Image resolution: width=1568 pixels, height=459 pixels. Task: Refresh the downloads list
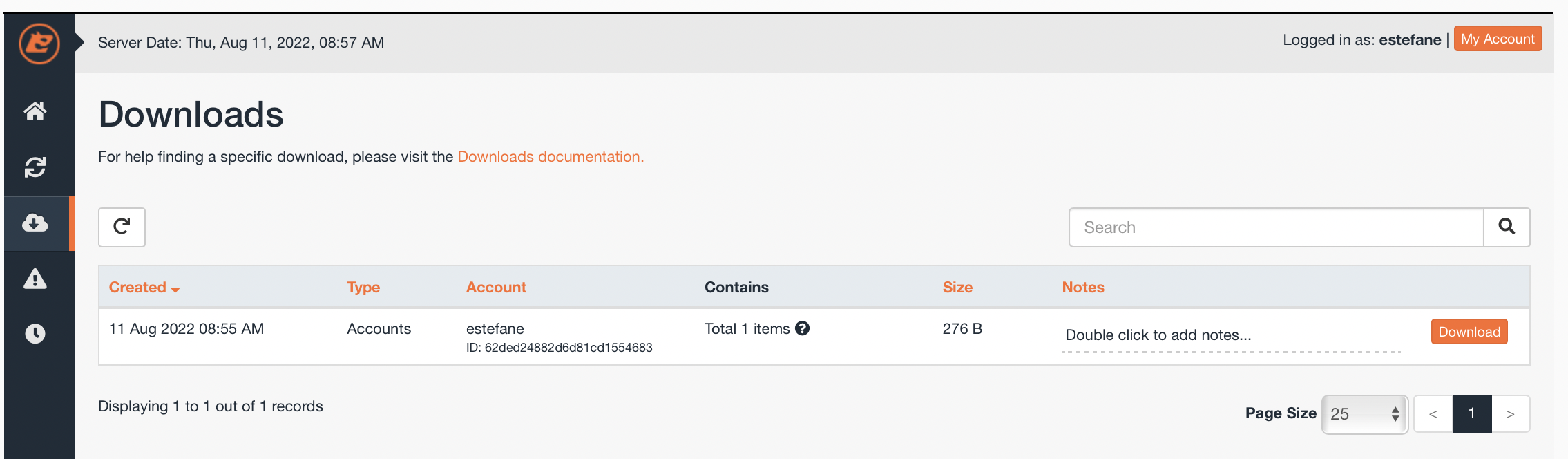[122, 227]
